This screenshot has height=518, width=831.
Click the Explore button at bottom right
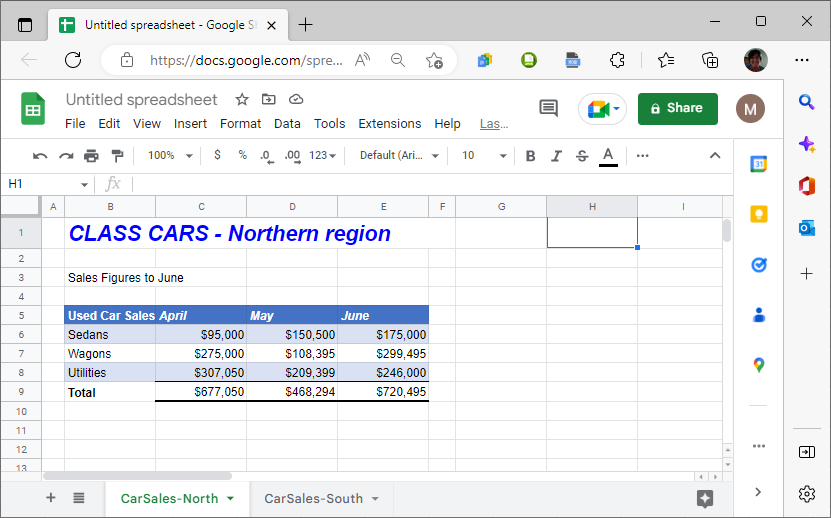click(705, 498)
